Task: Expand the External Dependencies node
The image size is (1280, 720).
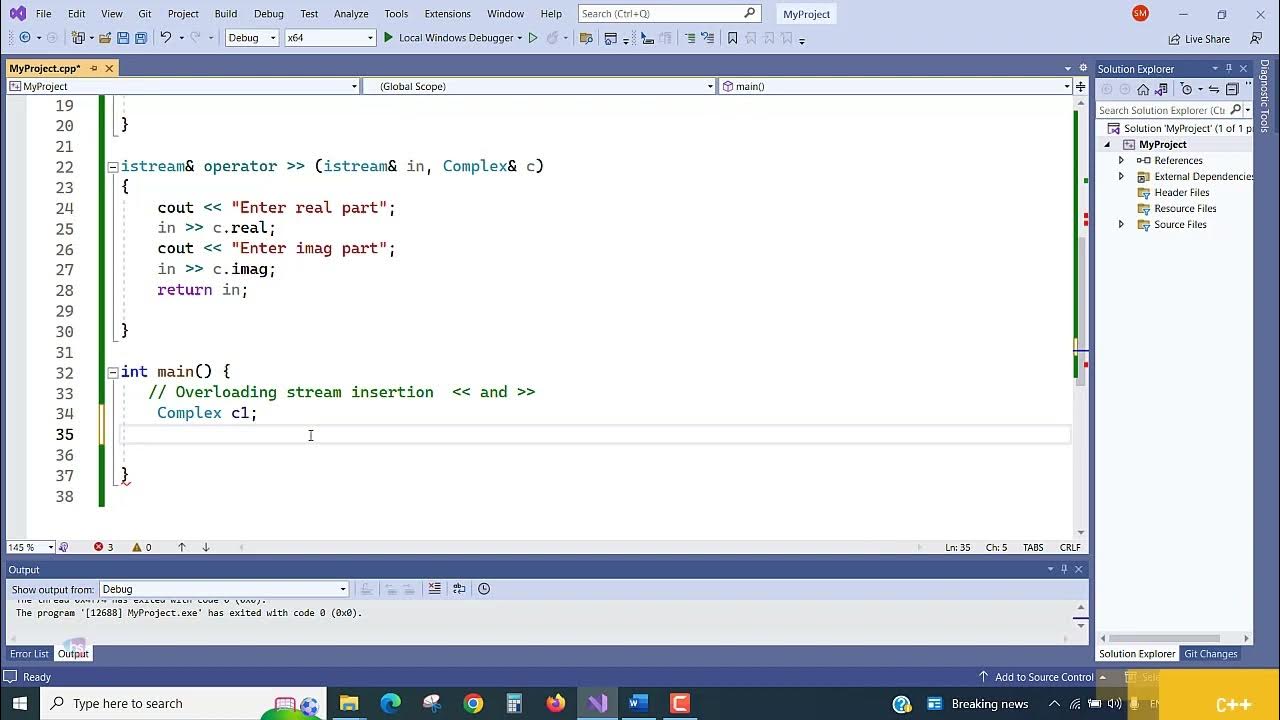Action: coord(1121,176)
